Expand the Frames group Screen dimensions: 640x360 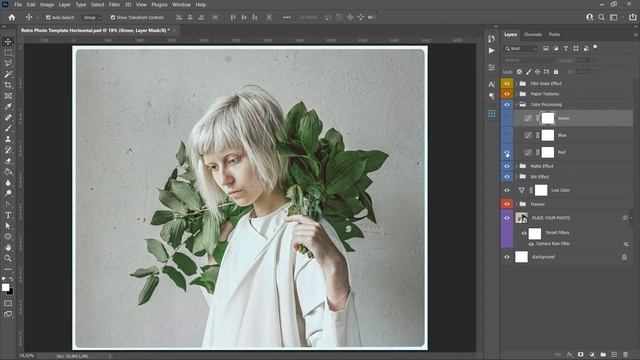pyautogui.click(x=516, y=204)
